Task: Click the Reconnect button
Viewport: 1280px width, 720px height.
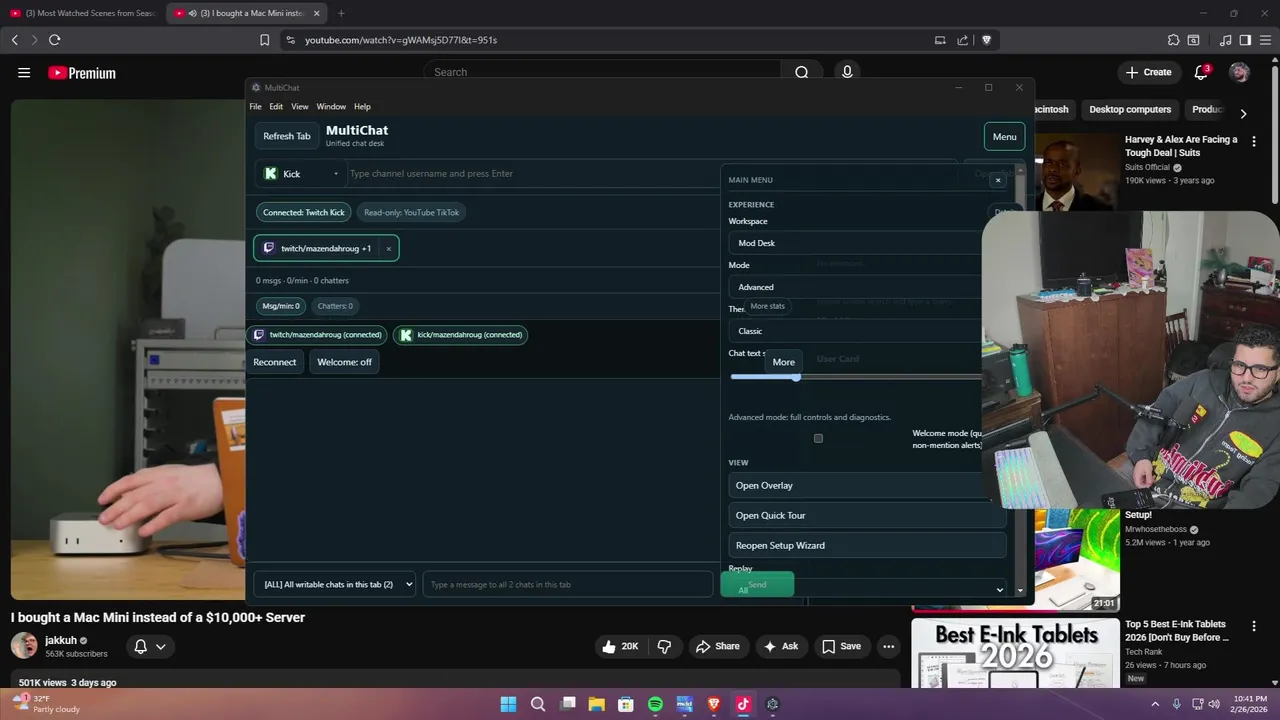Action: 274,362
